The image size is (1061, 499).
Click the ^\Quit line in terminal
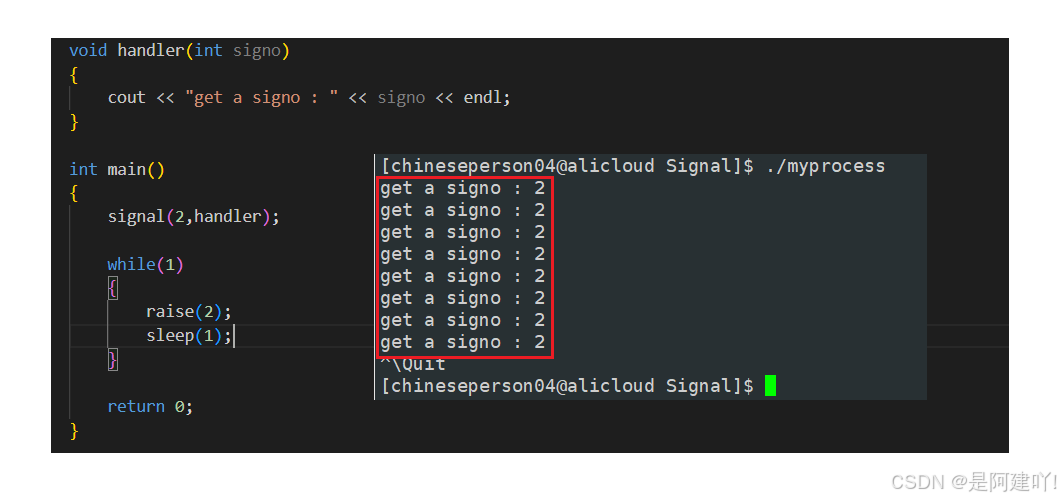(x=413, y=364)
